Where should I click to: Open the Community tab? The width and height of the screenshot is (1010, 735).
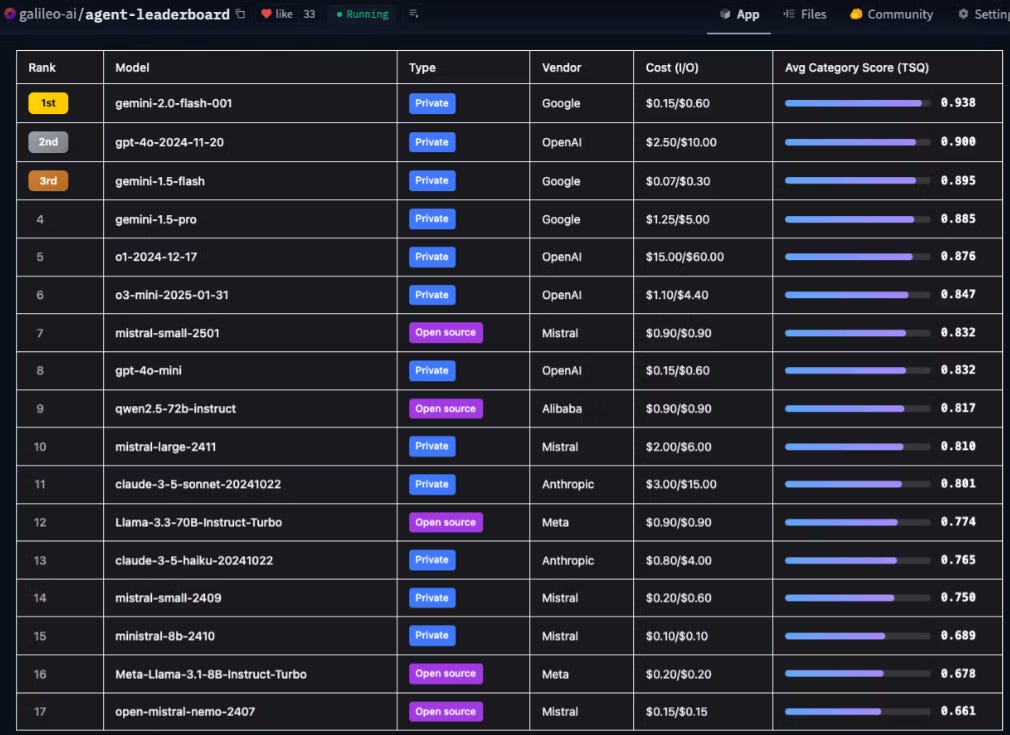click(x=891, y=14)
